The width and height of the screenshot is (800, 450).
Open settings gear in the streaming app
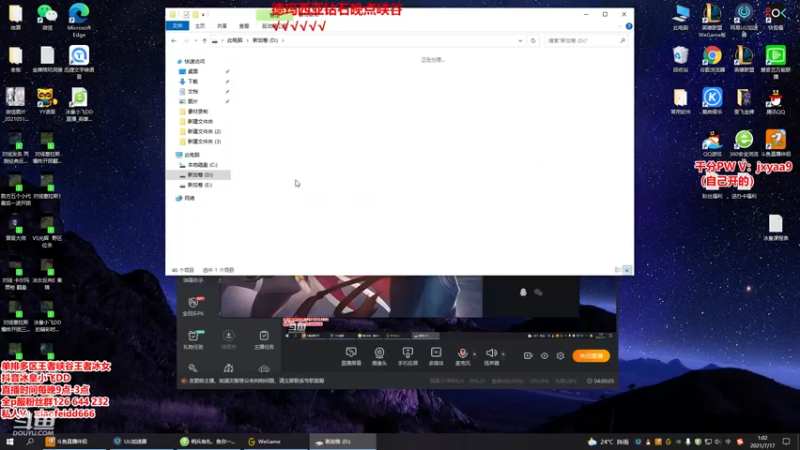(x=560, y=356)
